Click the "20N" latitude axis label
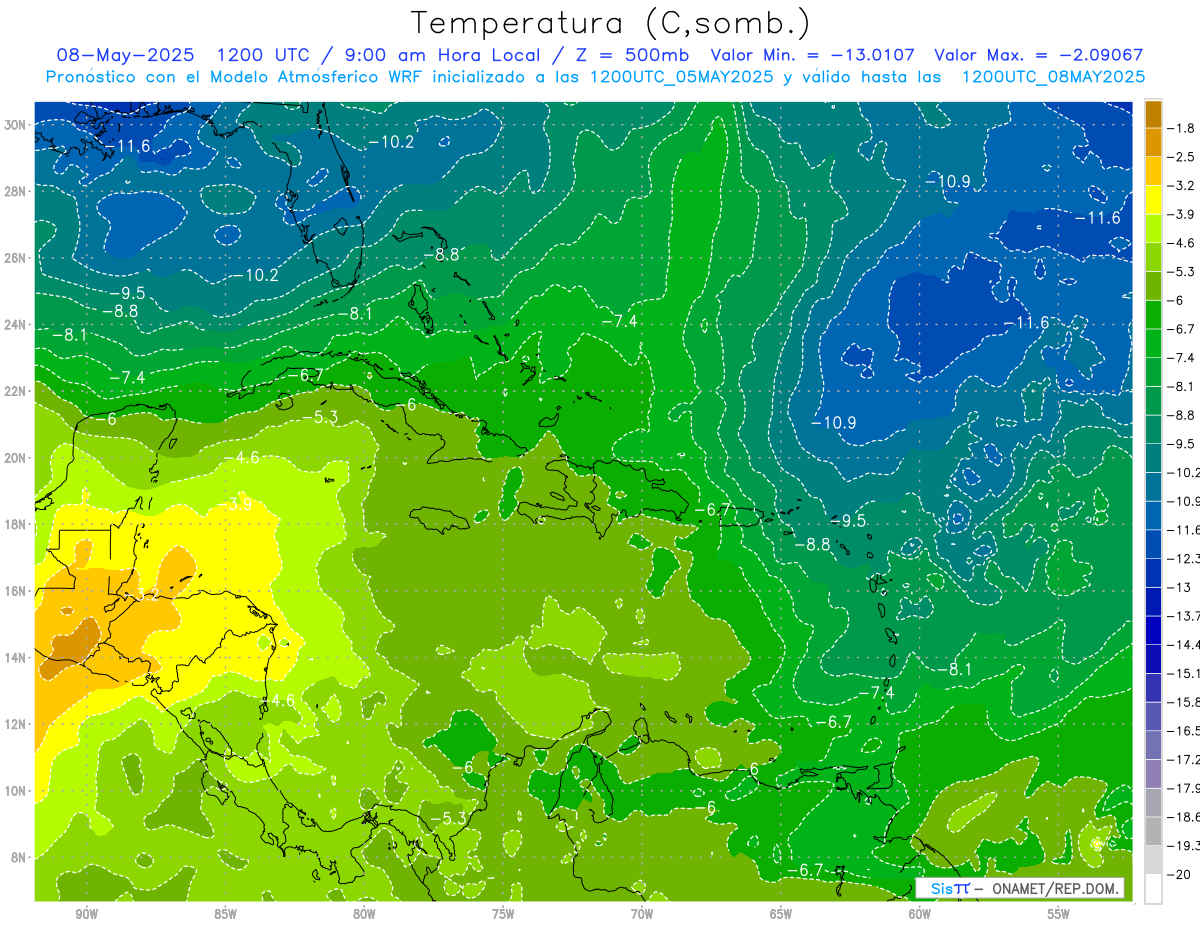The width and height of the screenshot is (1200, 927). [16, 458]
